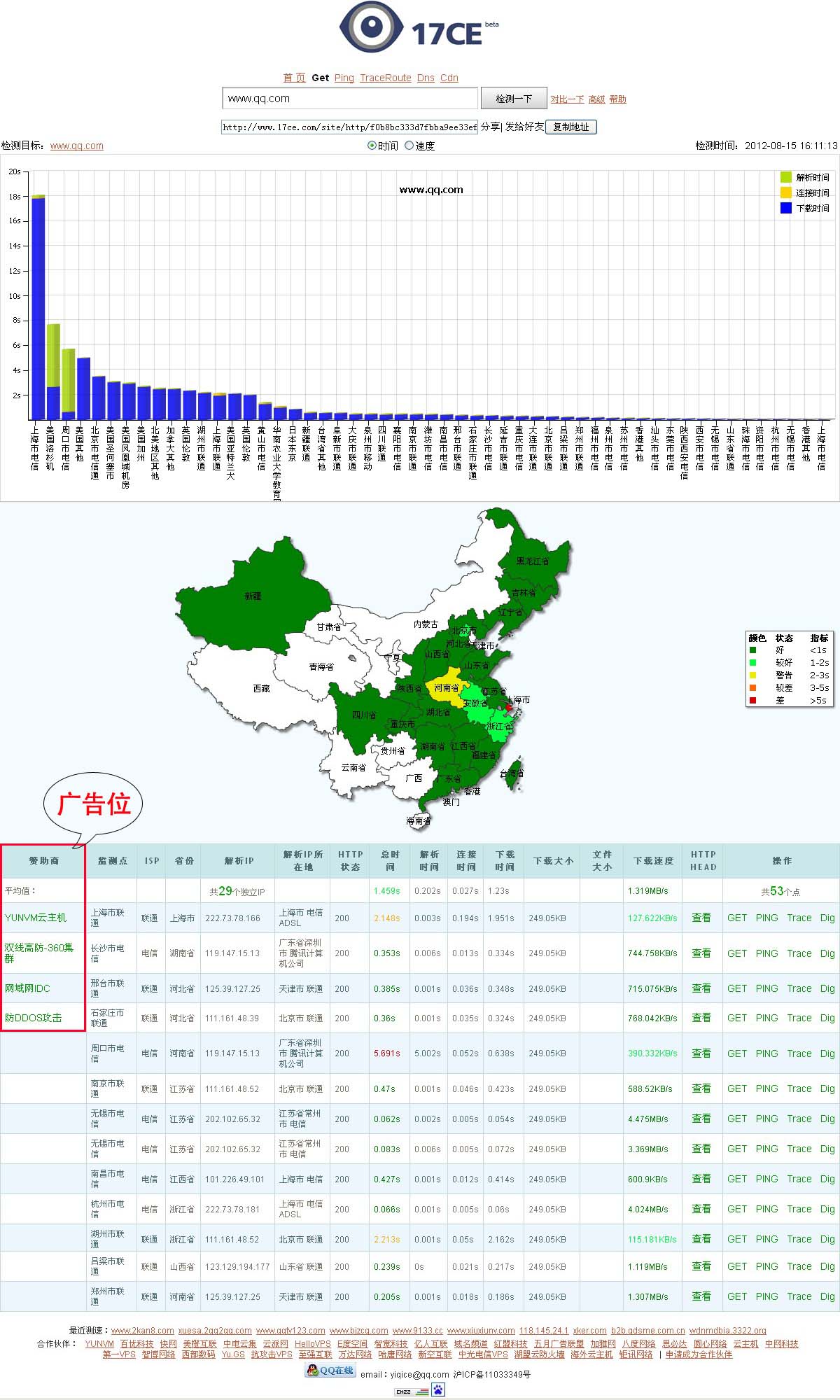Image resolution: width=840 pixels, height=1400 pixels.
Task: Click the 检测一下 button
Action: [x=514, y=99]
